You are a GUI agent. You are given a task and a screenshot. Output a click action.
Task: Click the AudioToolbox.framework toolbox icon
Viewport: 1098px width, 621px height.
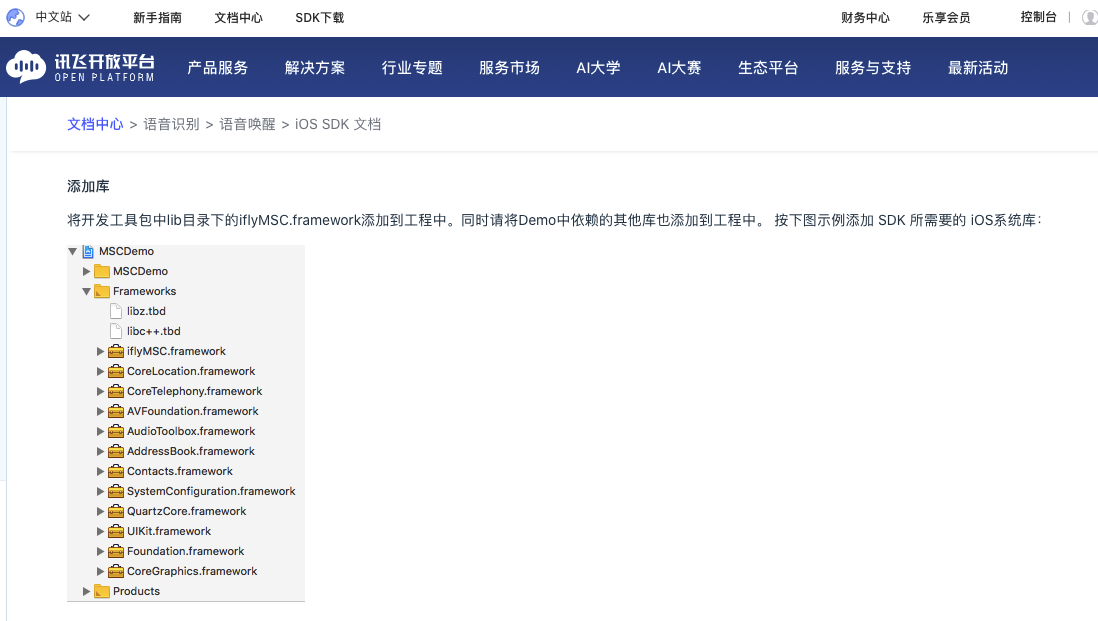tap(116, 431)
